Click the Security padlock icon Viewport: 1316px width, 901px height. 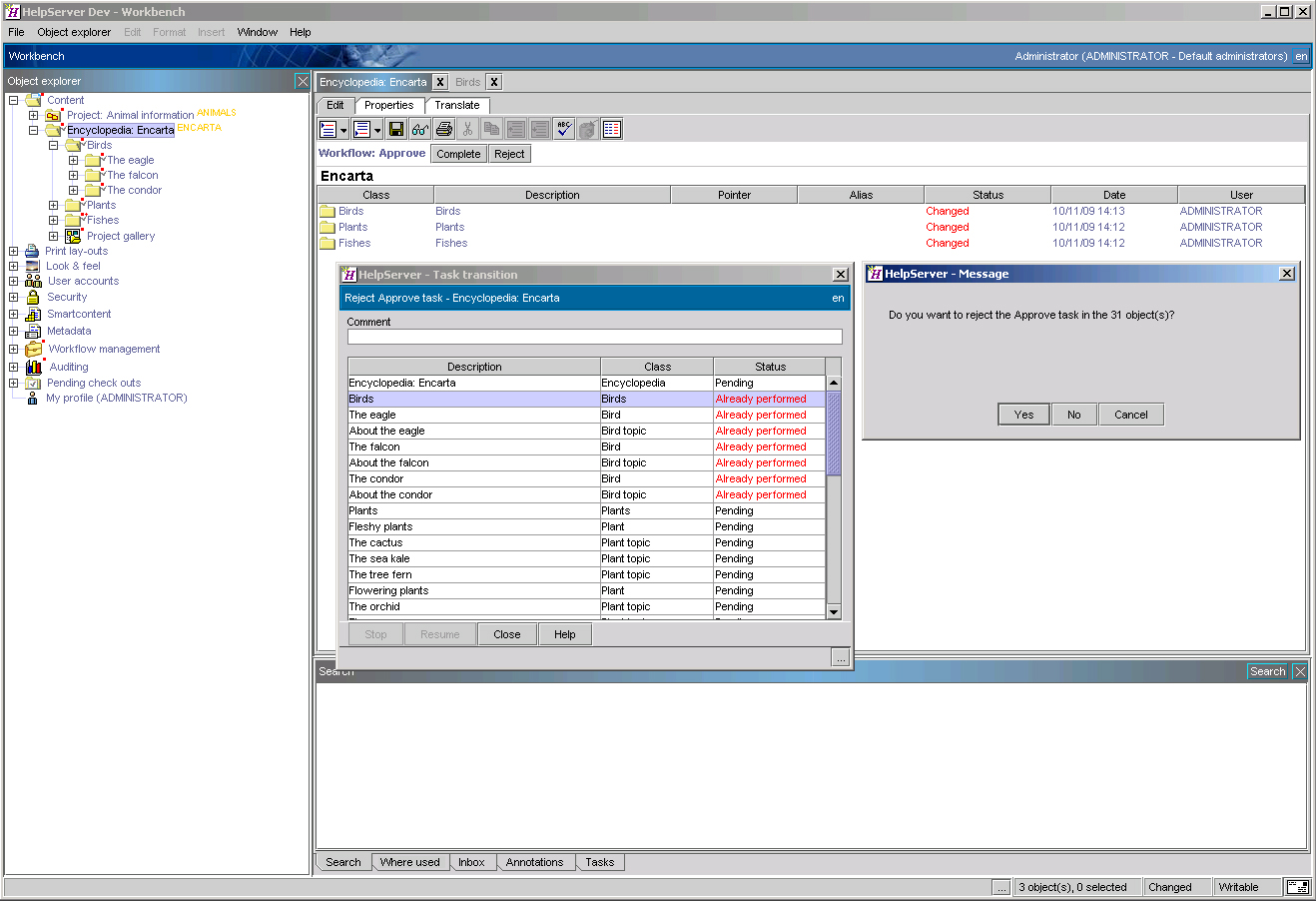pyautogui.click(x=32, y=297)
